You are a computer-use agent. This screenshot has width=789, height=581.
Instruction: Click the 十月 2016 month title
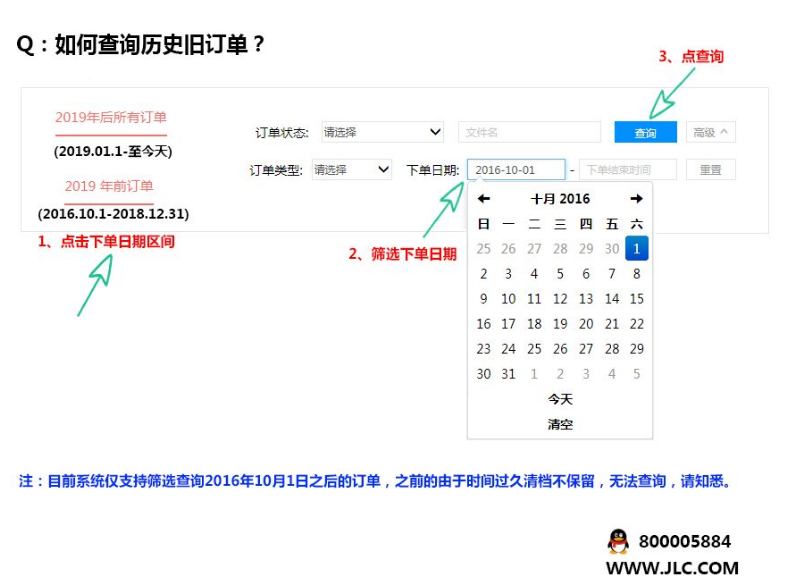point(560,199)
